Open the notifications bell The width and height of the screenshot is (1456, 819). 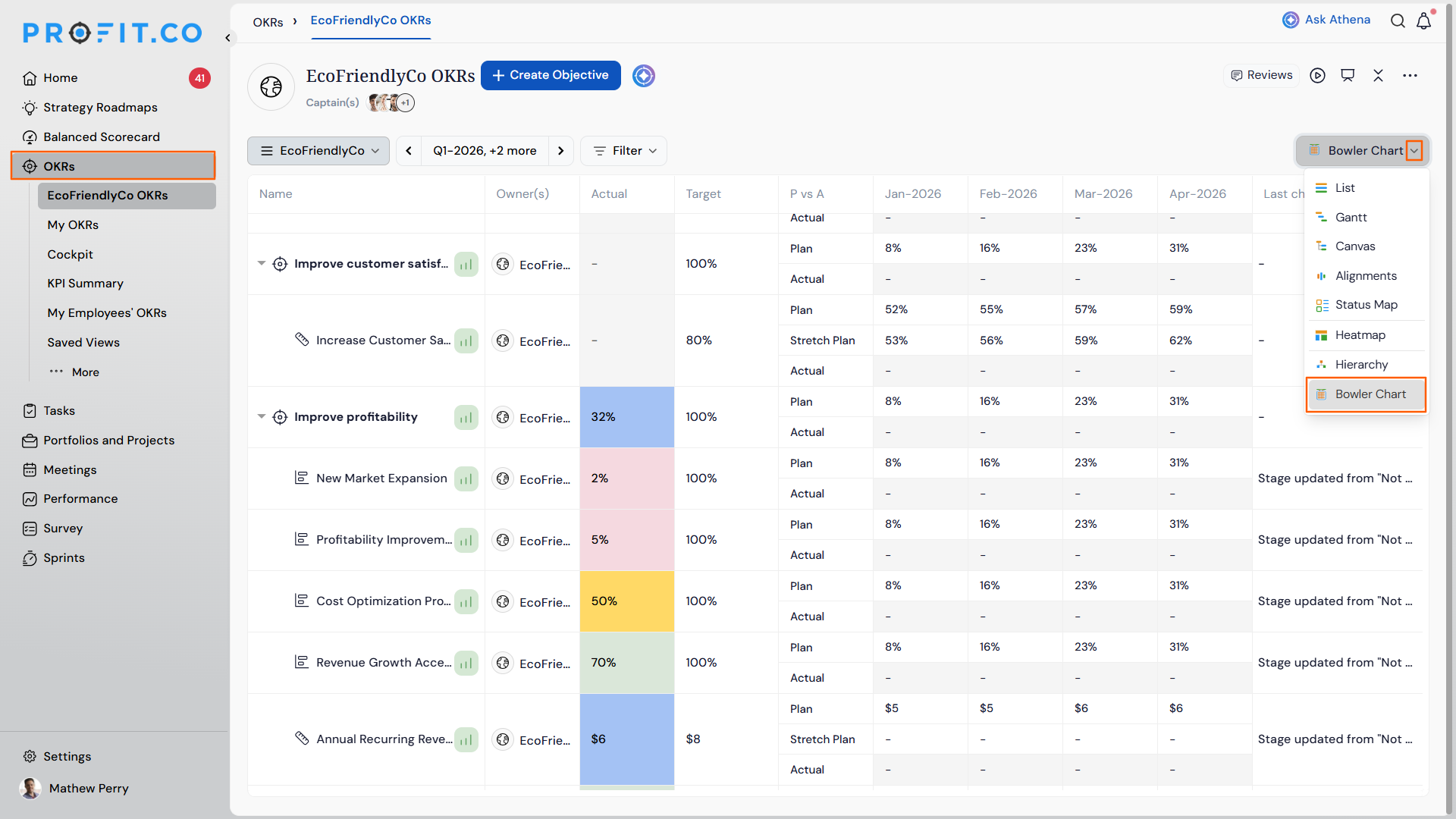tap(1424, 20)
